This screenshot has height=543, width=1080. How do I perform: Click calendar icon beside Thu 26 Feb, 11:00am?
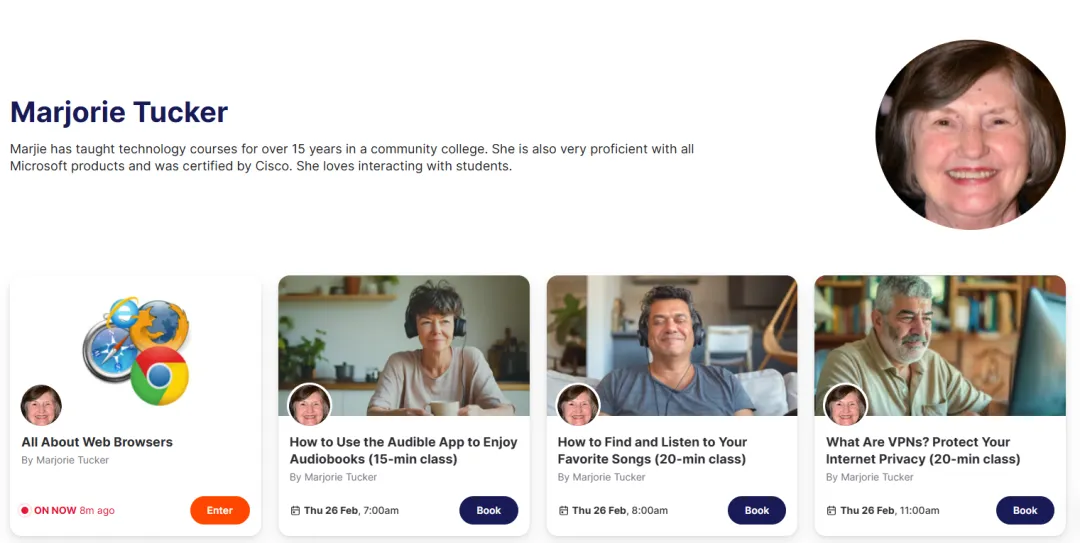(x=831, y=510)
